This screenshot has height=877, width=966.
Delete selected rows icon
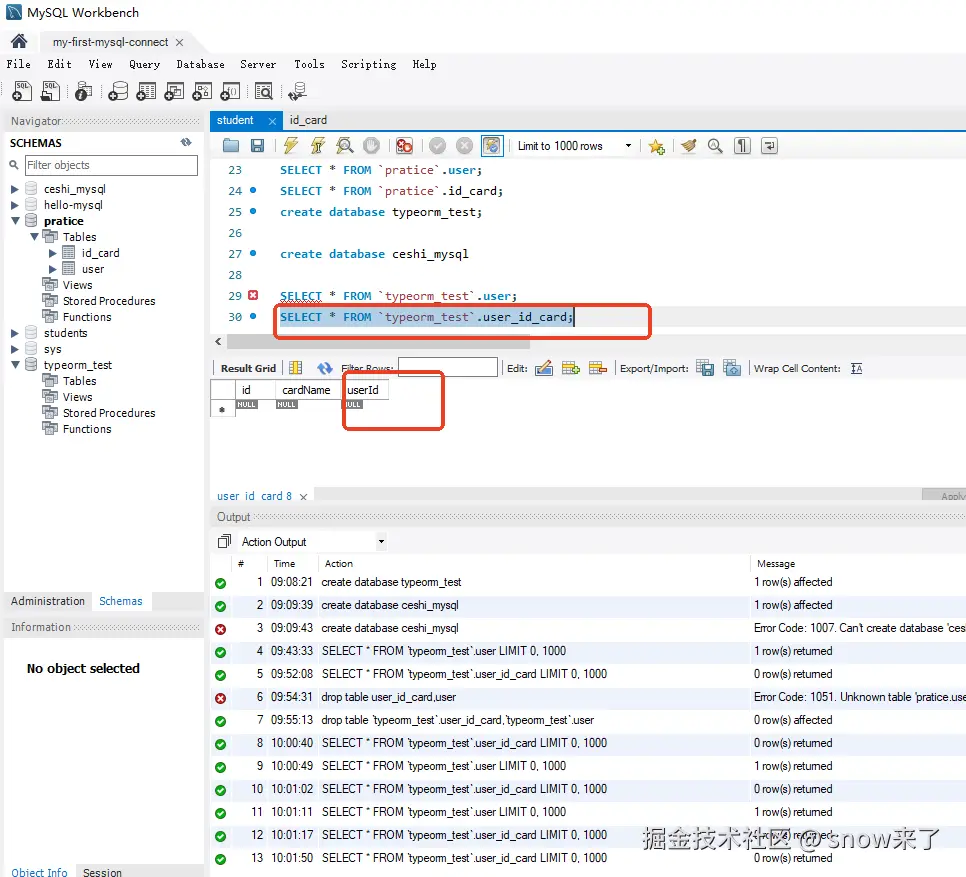click(x=598, y=368)
